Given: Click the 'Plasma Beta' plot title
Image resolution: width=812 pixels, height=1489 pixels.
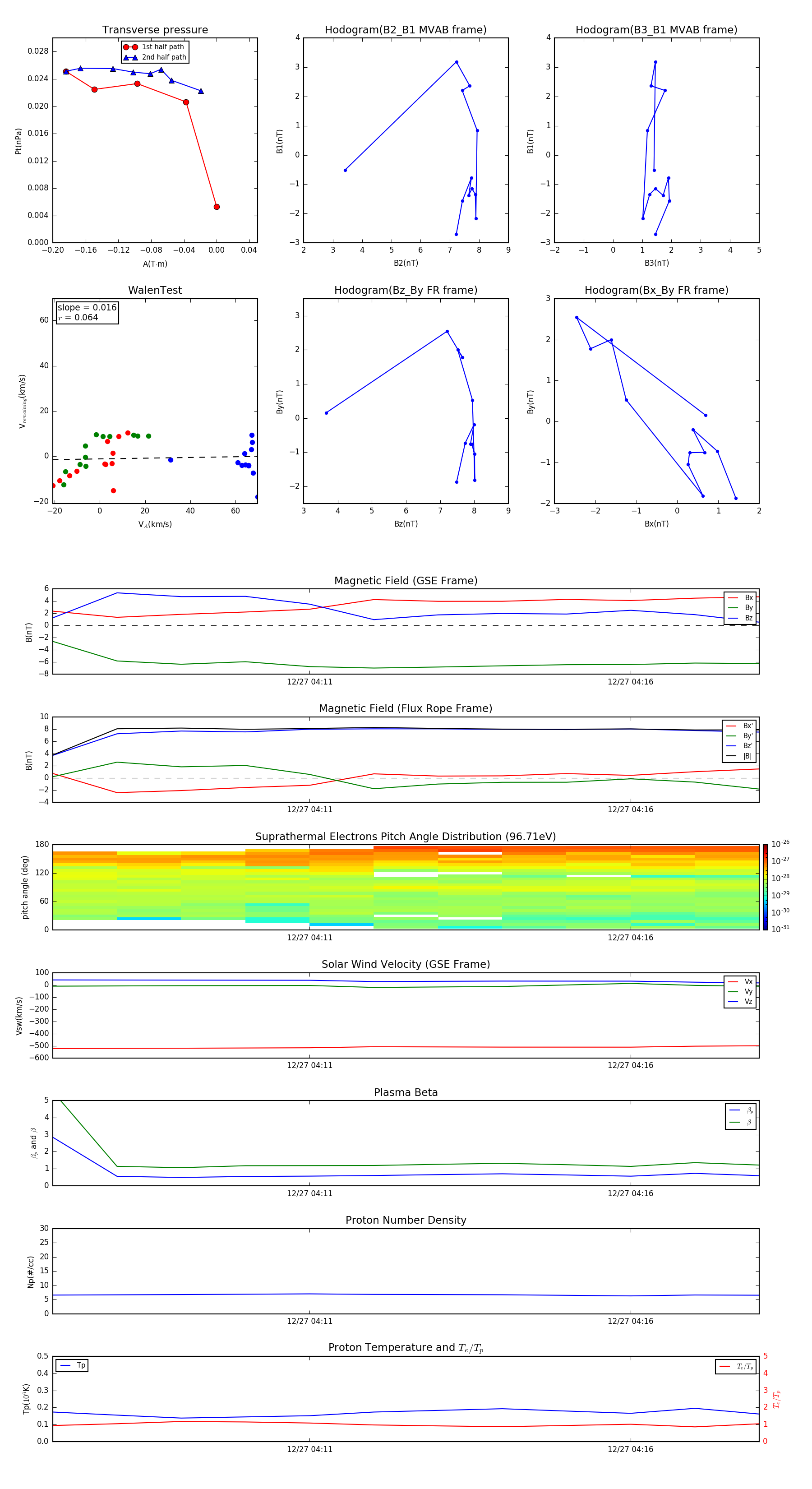Looking at the screenshot, I should coord(406,1092).
